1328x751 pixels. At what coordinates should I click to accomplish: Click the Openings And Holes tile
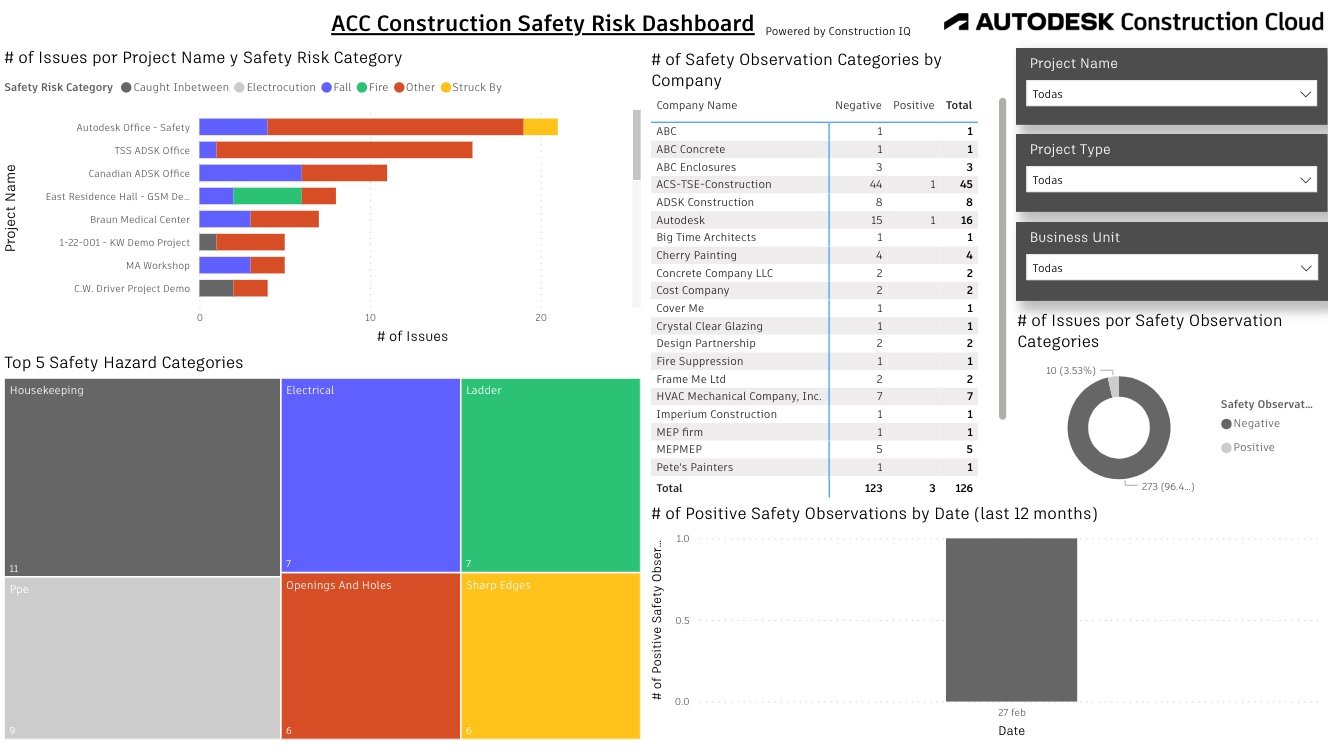click(370, 656)
